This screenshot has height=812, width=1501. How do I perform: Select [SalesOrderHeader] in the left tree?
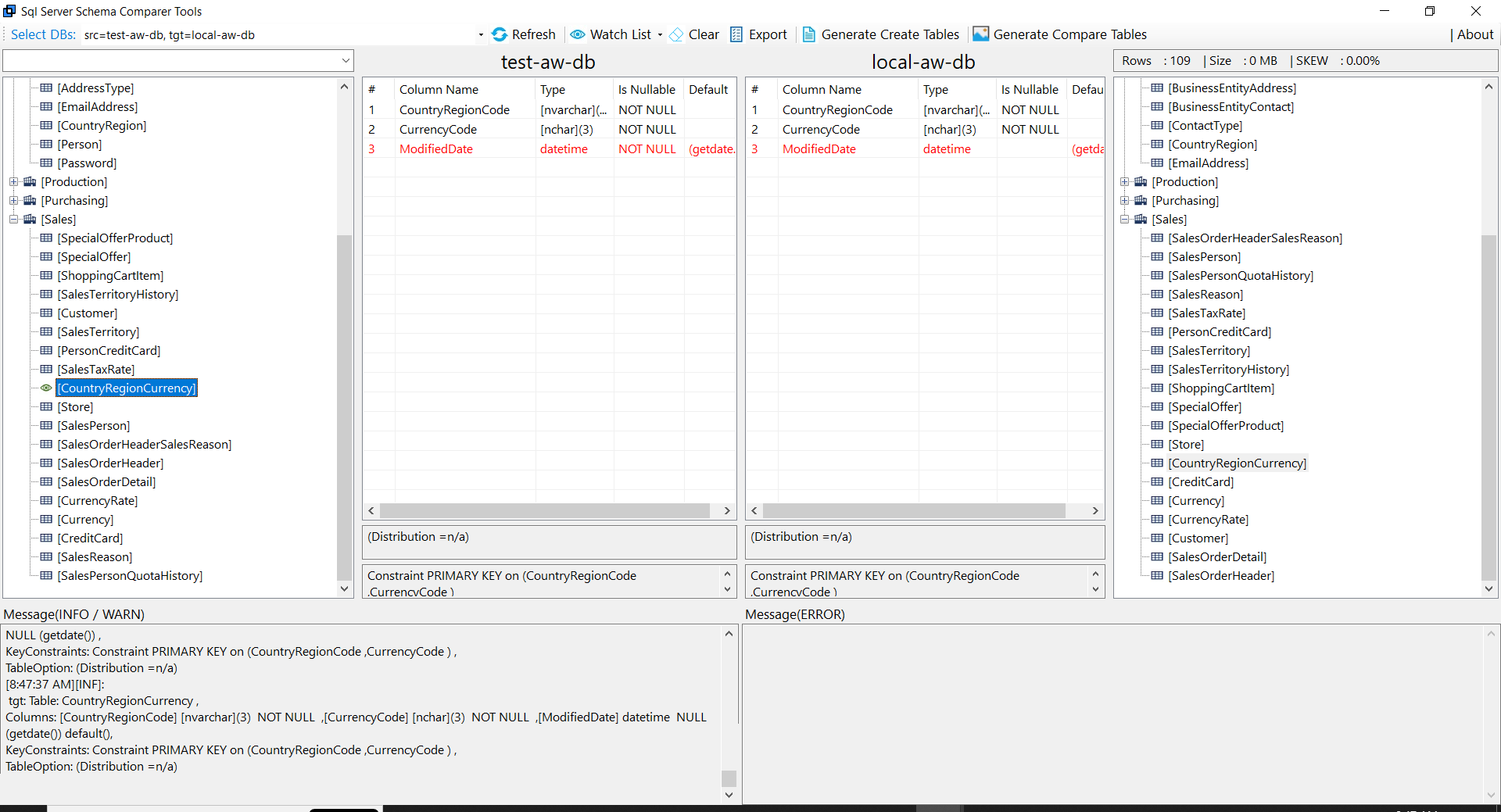(x=110, y=463)
